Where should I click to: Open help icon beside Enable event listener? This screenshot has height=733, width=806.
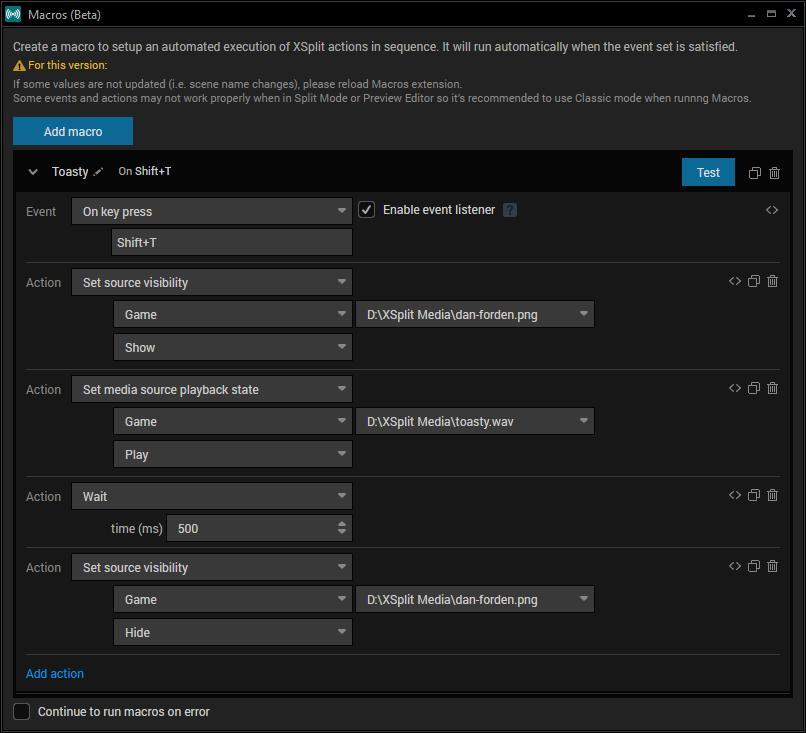tap(510, 210)
